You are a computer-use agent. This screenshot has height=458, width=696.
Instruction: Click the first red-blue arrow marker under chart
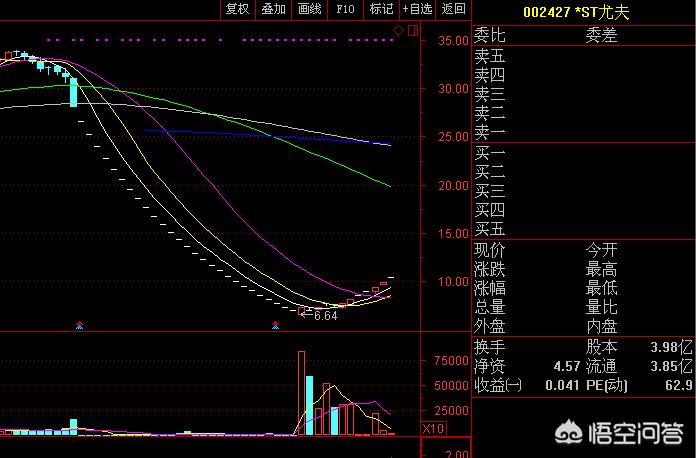click(79, 325)
